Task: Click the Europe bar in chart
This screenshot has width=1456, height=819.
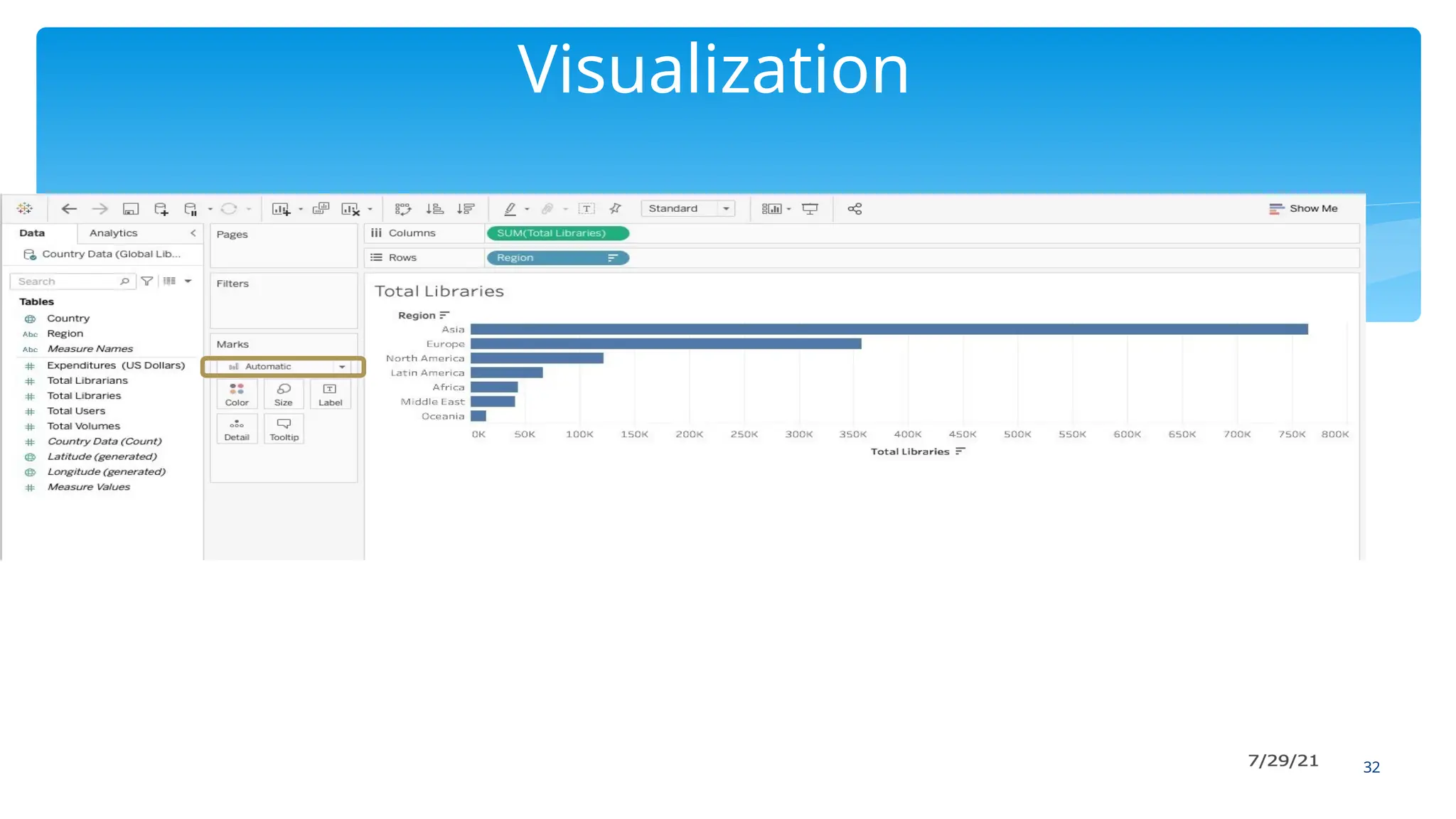Action: [666, 344]
